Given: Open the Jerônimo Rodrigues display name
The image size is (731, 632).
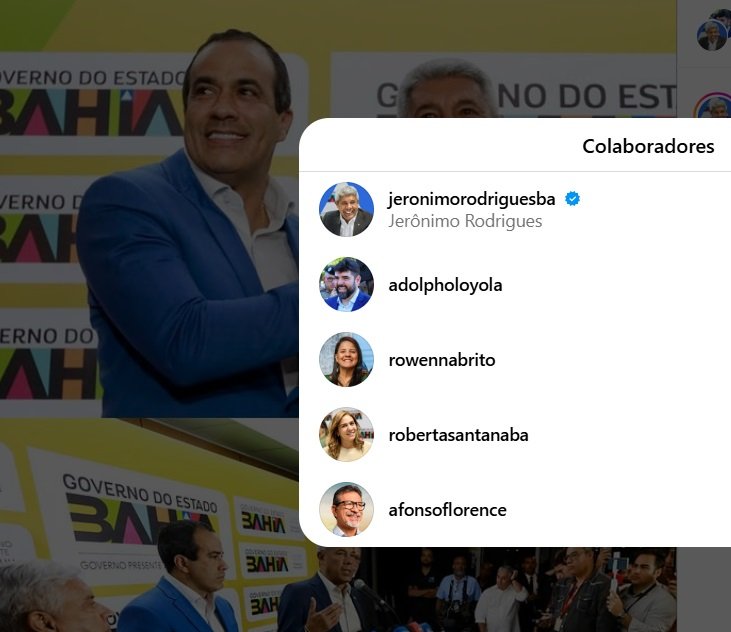Looking at the screenshot, I should [465, 221].
